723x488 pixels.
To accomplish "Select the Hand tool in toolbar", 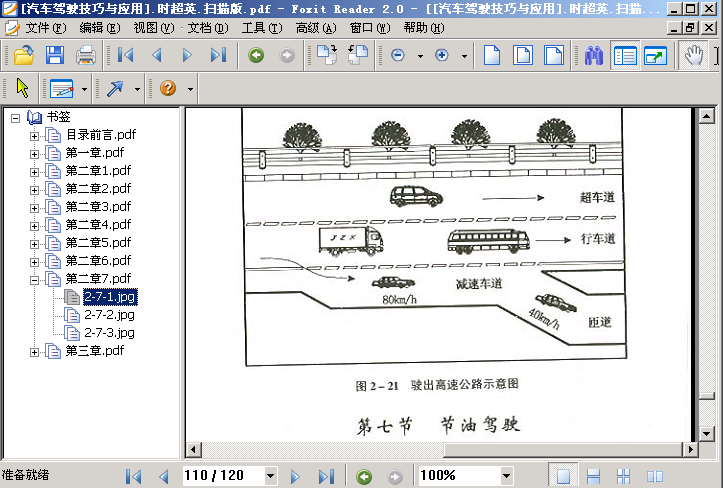I will point(694,56).
